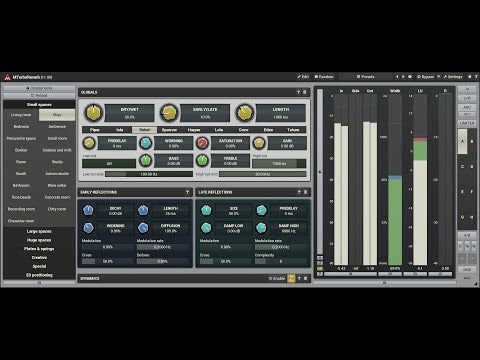
Task: Open help for the Globals panel
Action: (x=298, y=92)
